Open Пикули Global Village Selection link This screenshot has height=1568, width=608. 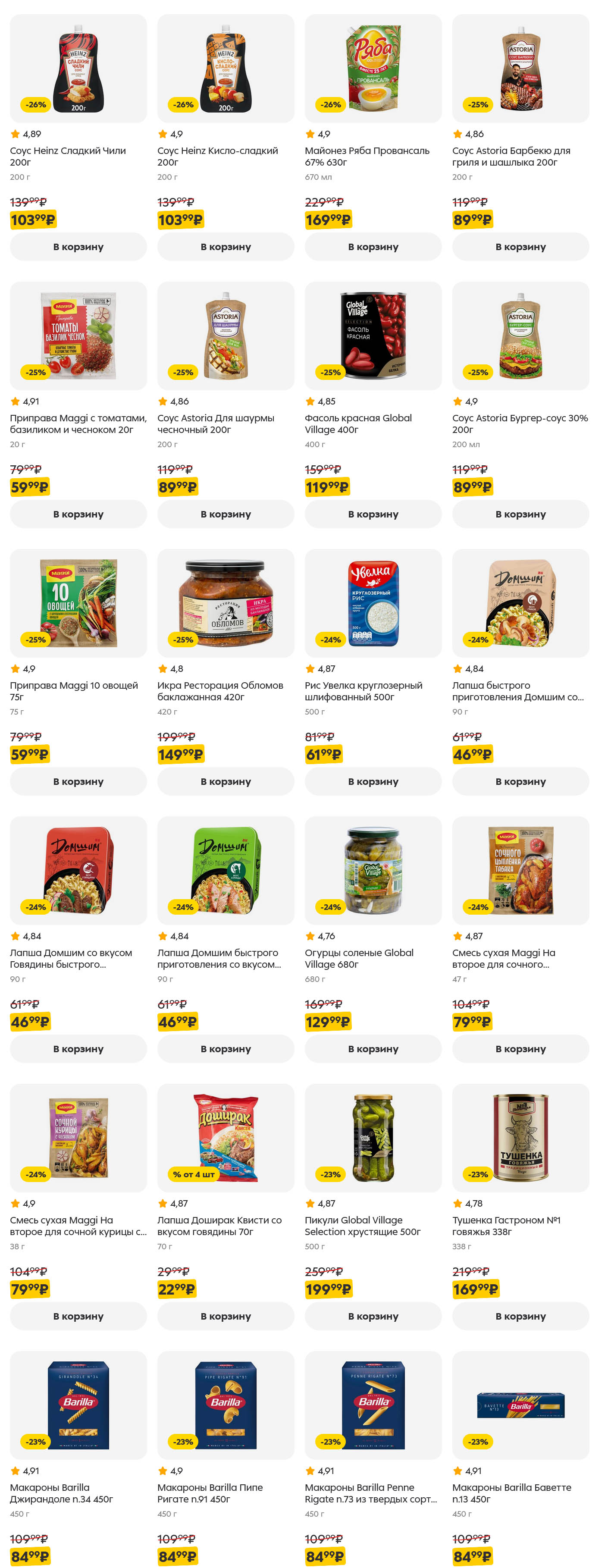(x=362, y=1225)
